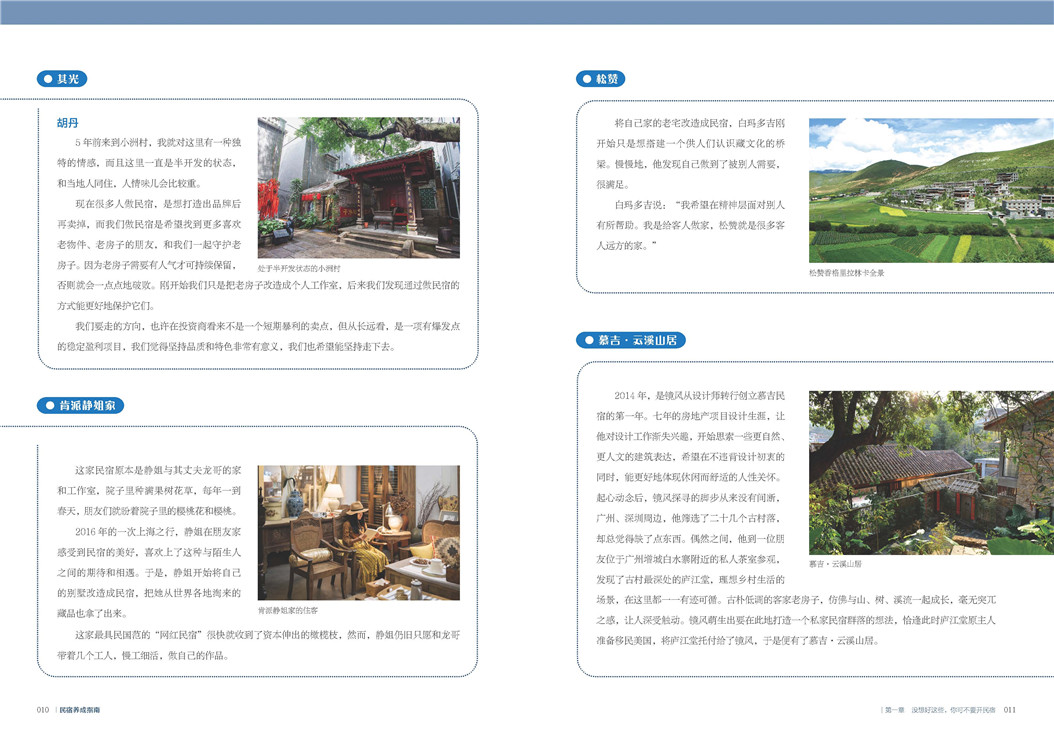Open the photo of the woman reading indoors
Screen dimensions: 1054x750
(358, 533)
